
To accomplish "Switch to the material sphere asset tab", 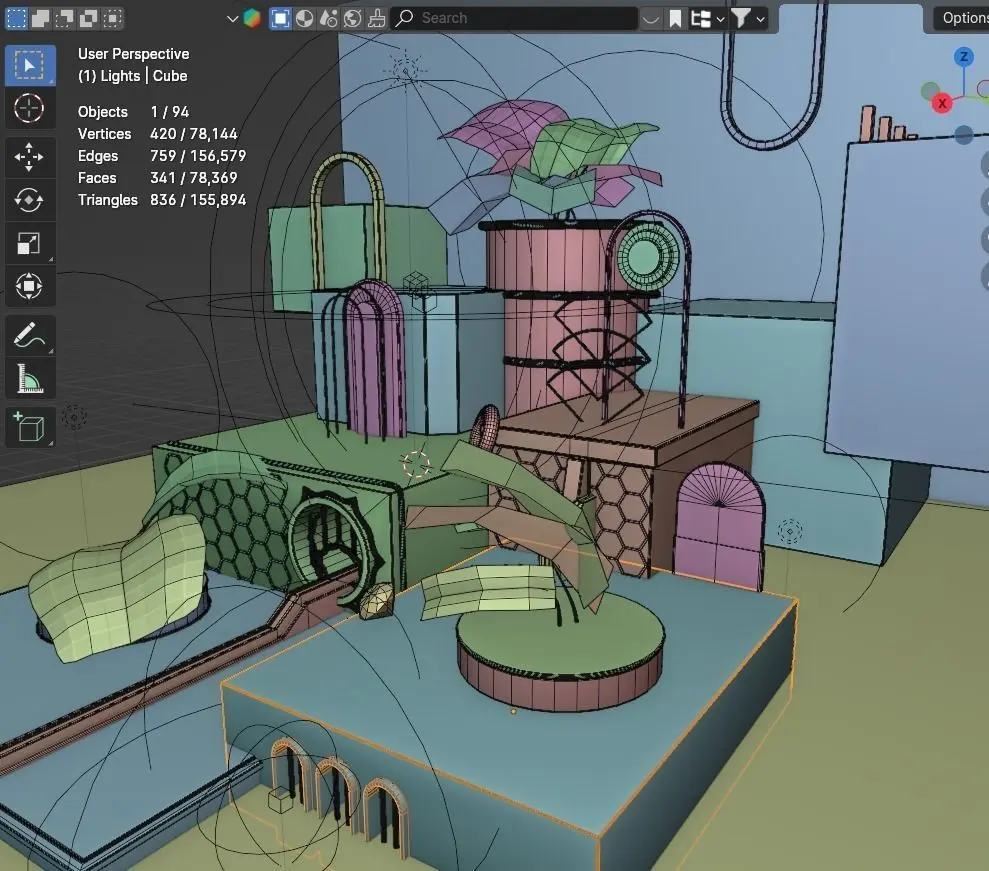I will pyautogui.click(x=305, y=19).
